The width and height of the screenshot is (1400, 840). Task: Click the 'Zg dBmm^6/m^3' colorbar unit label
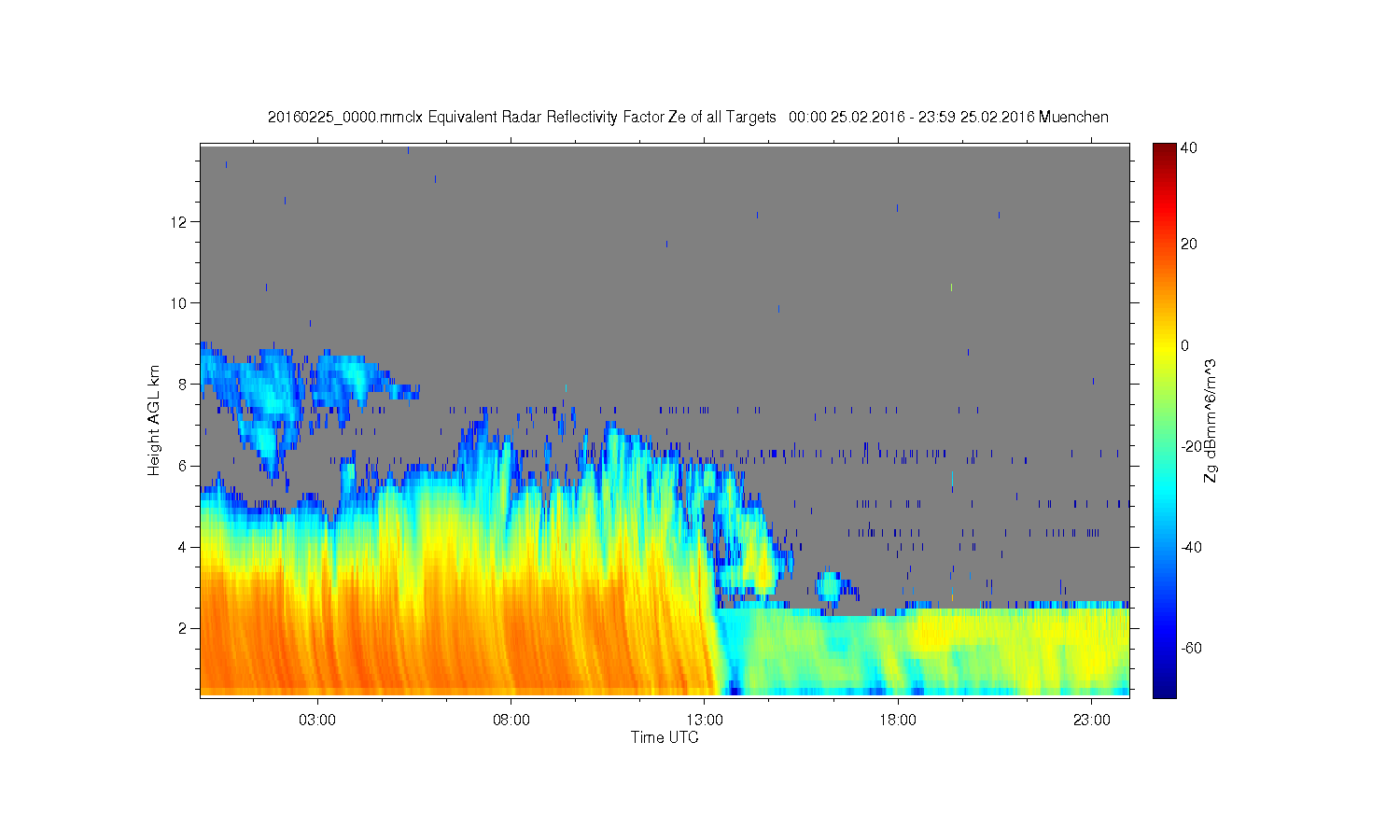(x=1211, y=420)
